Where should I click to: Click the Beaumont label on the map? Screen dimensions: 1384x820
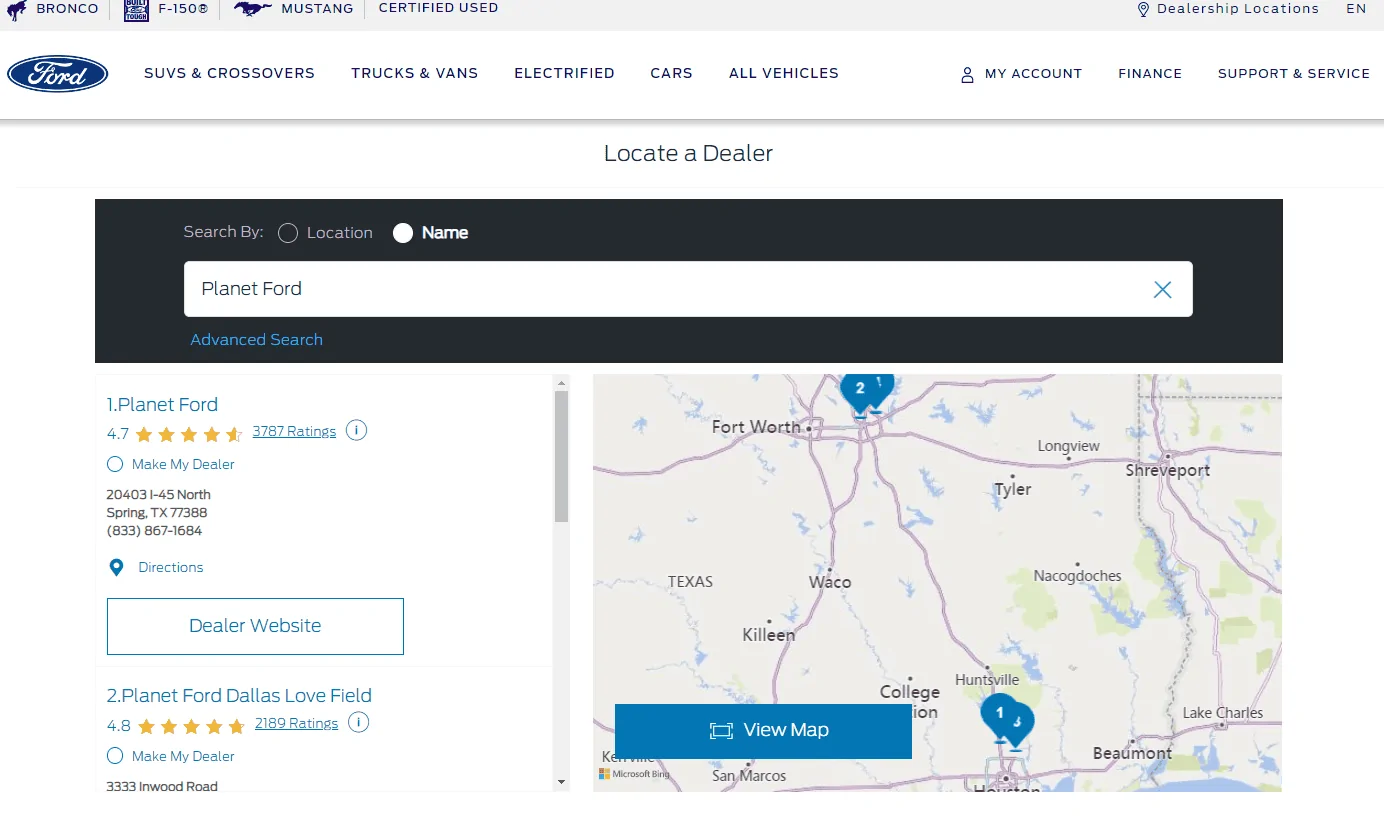(1132, 753)
